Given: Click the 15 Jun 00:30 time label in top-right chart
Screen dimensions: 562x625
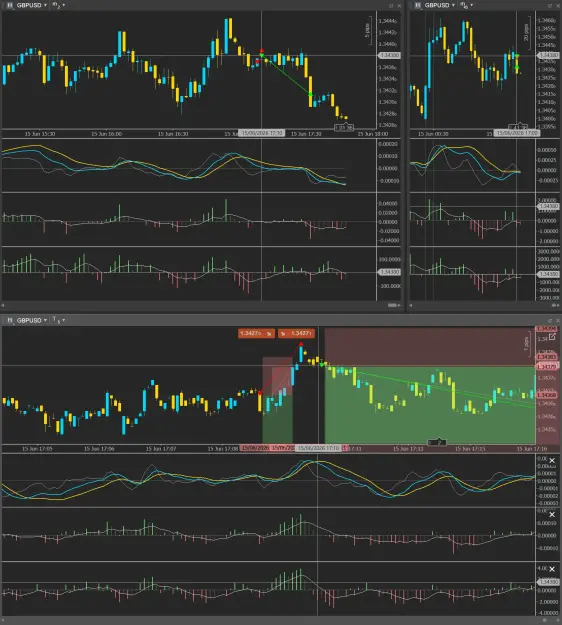Looking at the screenshot, I should click(x=433, y=134).
